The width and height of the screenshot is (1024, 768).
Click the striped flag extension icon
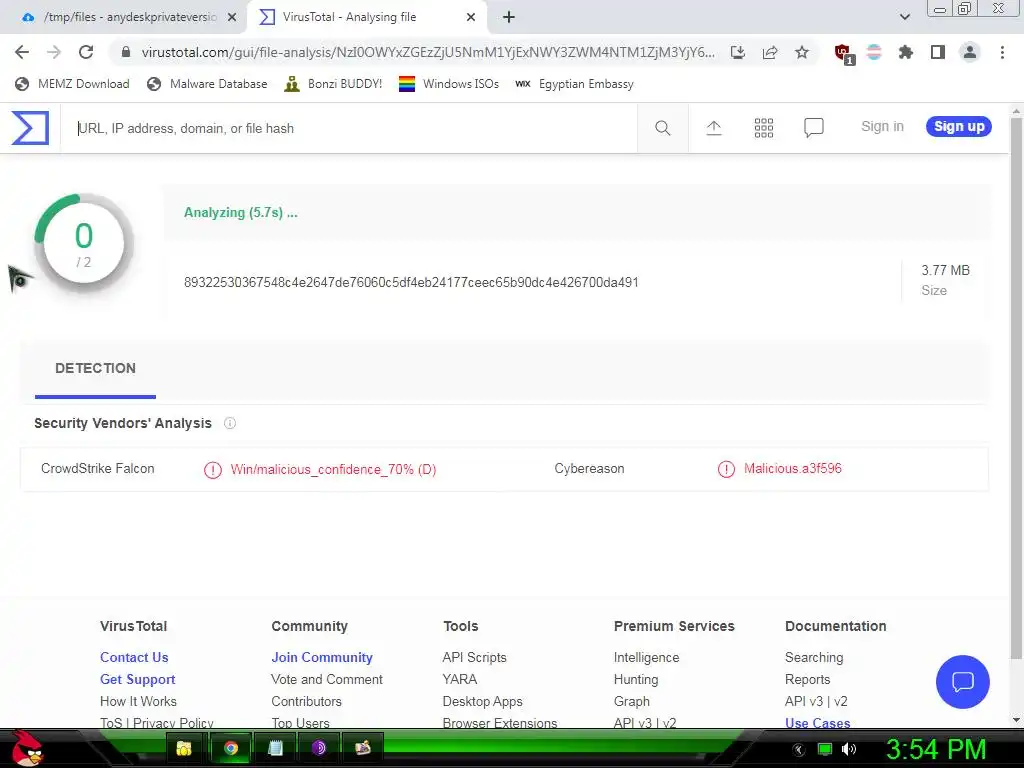(x=874, y=52)
